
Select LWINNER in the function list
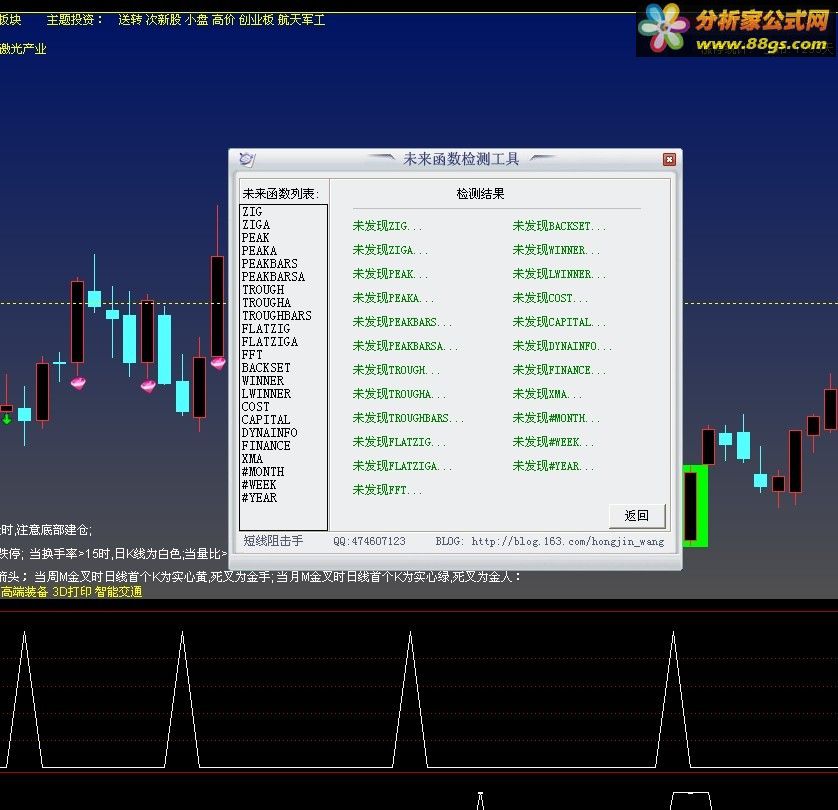click(x=266, y=394)
